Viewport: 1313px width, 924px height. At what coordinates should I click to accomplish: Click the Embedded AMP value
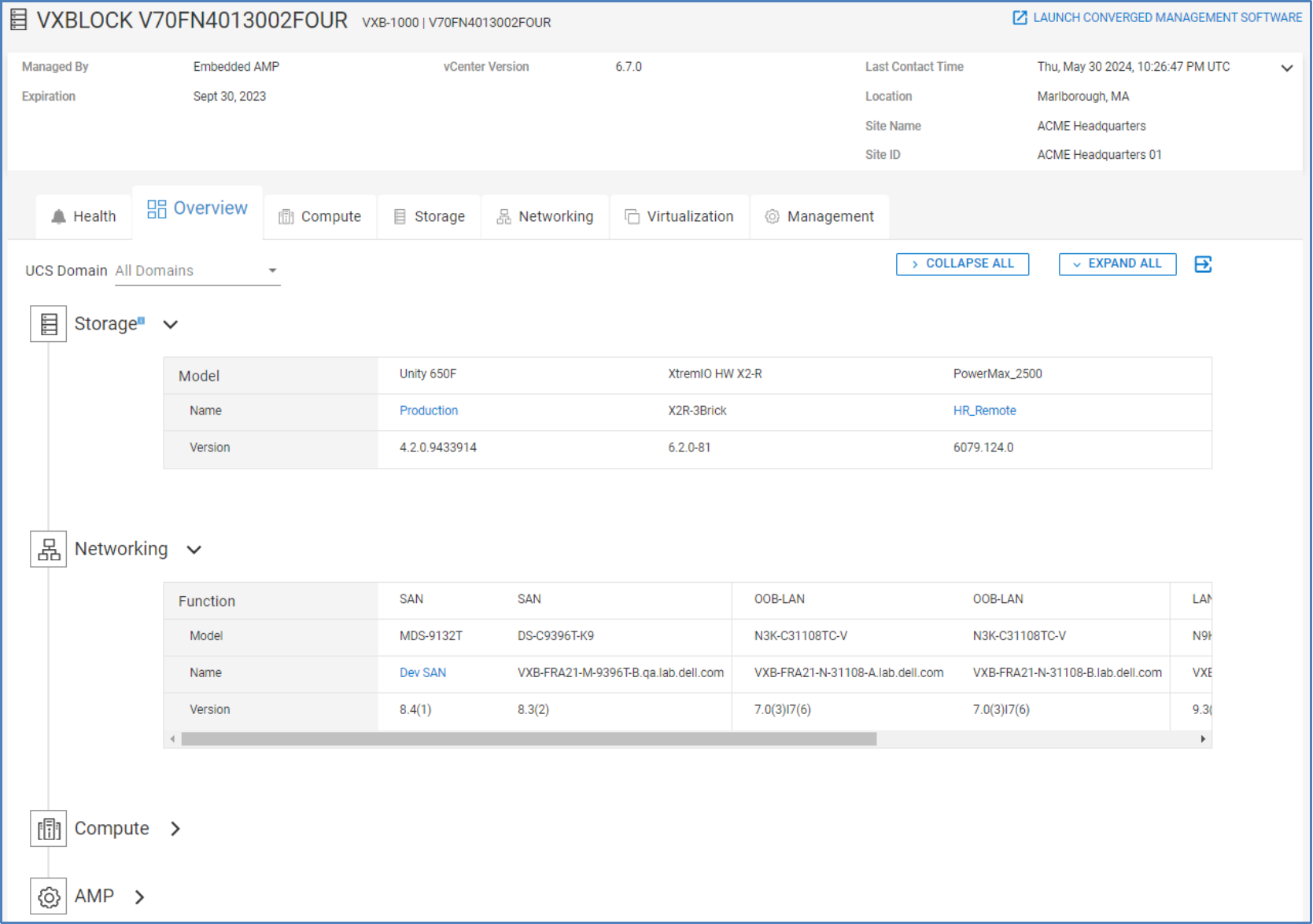(236, 67)
